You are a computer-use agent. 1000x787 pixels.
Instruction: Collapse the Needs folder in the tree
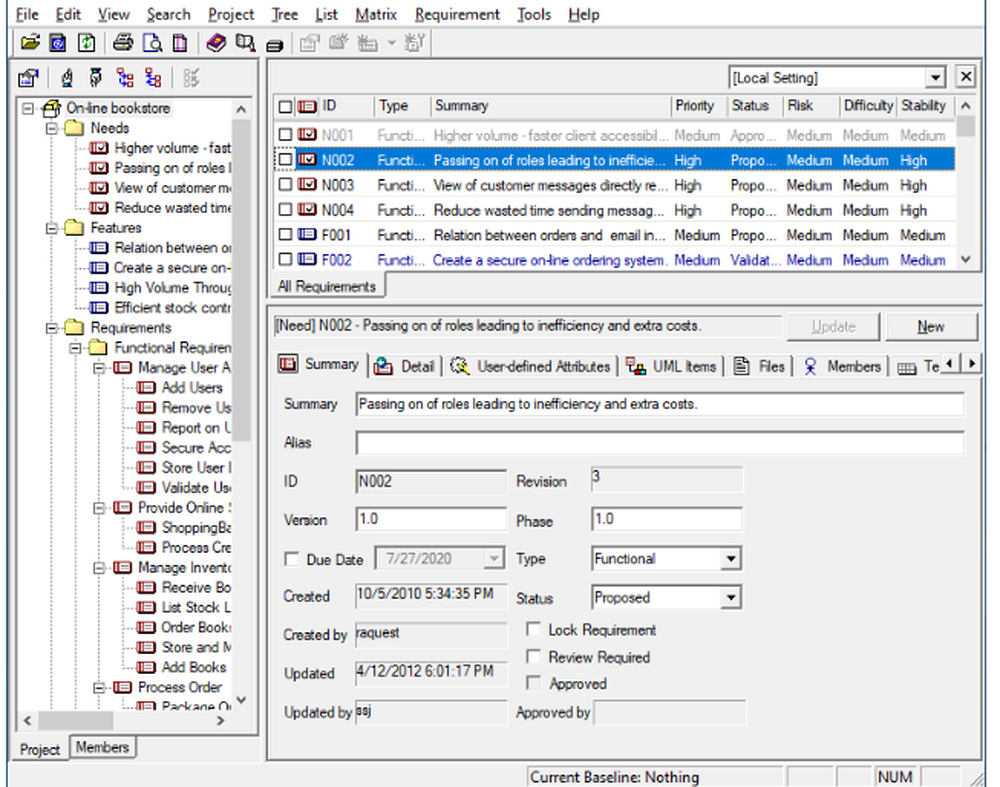[51, 128]
